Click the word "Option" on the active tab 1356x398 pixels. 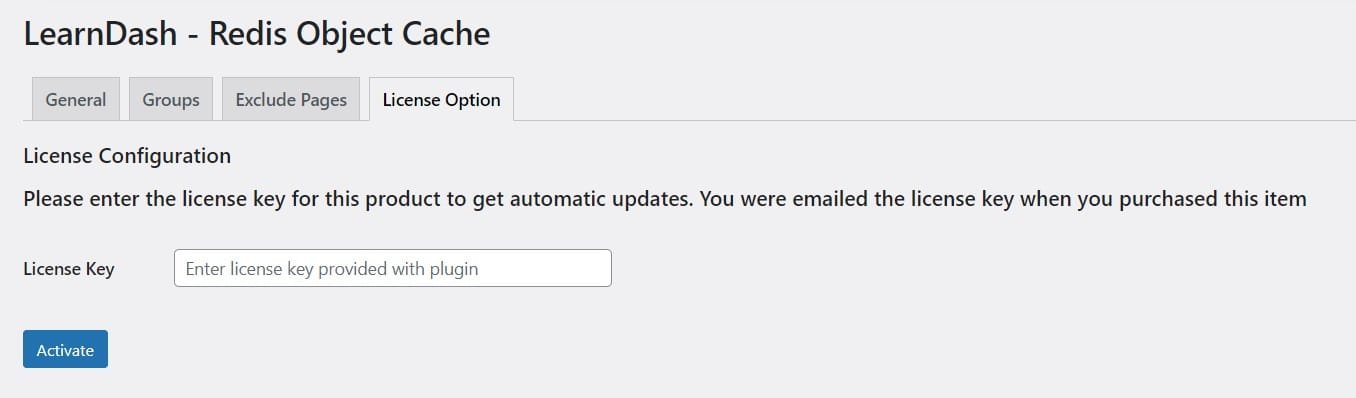click(474, 100)
